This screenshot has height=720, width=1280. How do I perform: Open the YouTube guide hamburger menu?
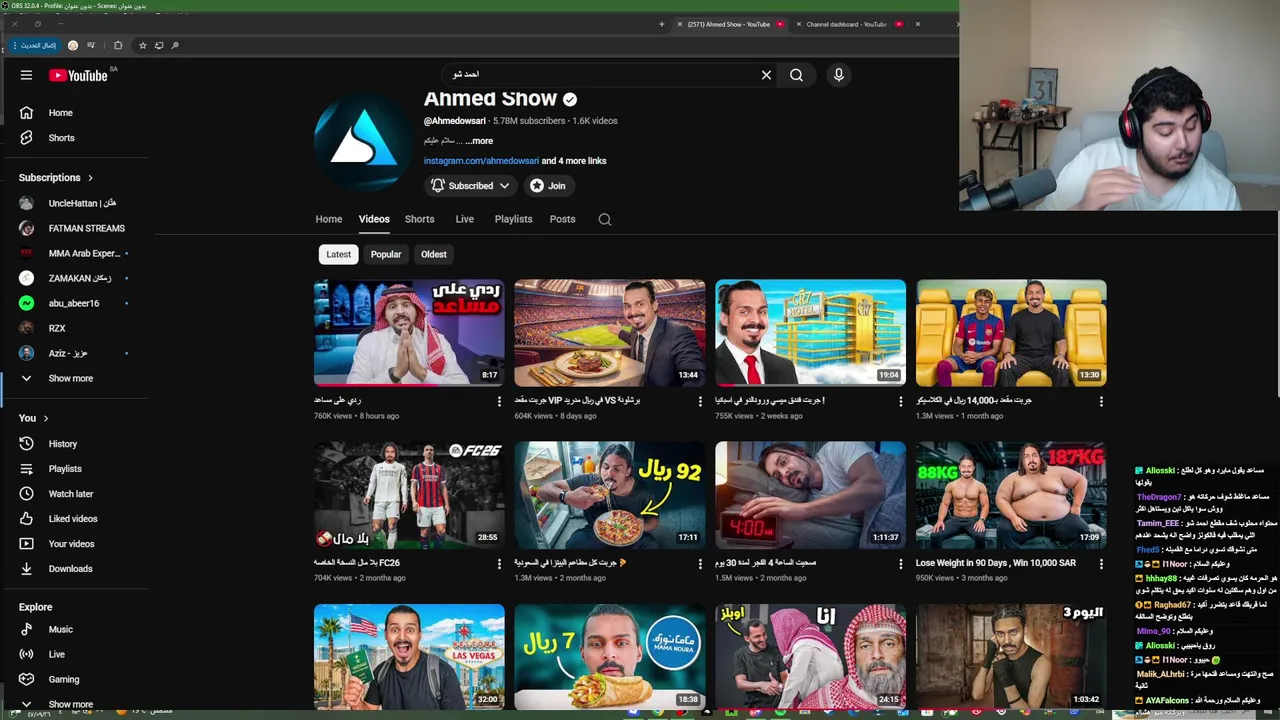26,75
